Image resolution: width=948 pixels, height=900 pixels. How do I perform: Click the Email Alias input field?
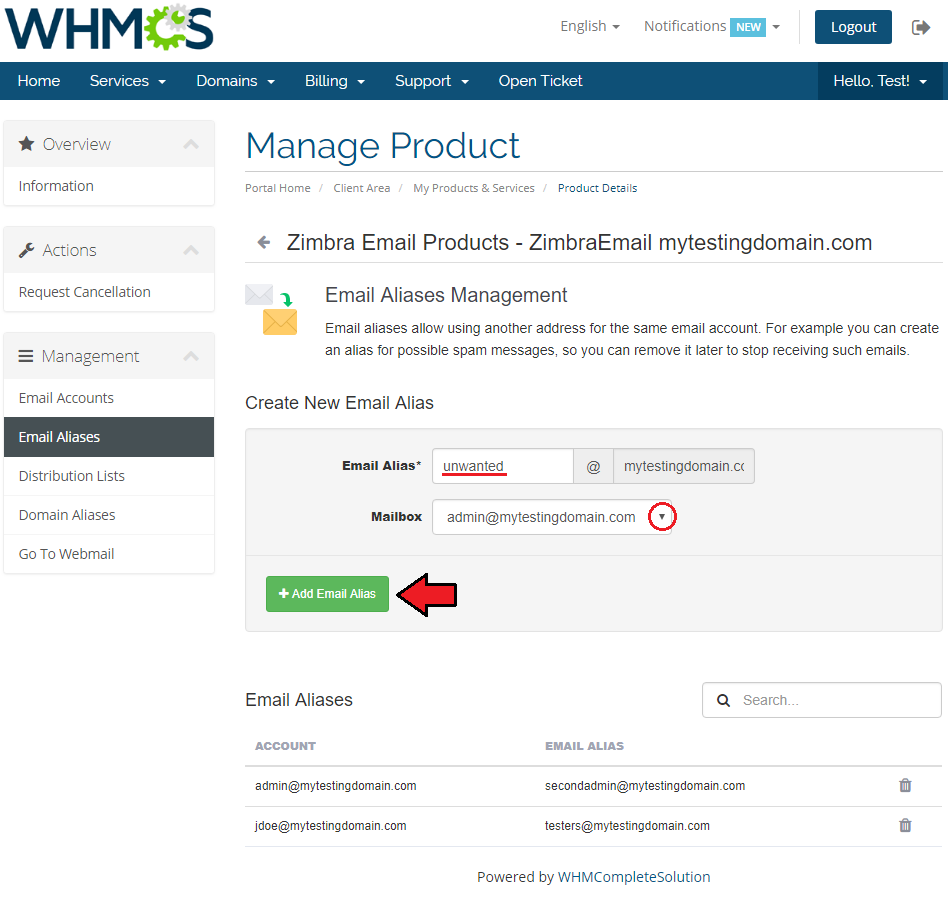[502, 466]
